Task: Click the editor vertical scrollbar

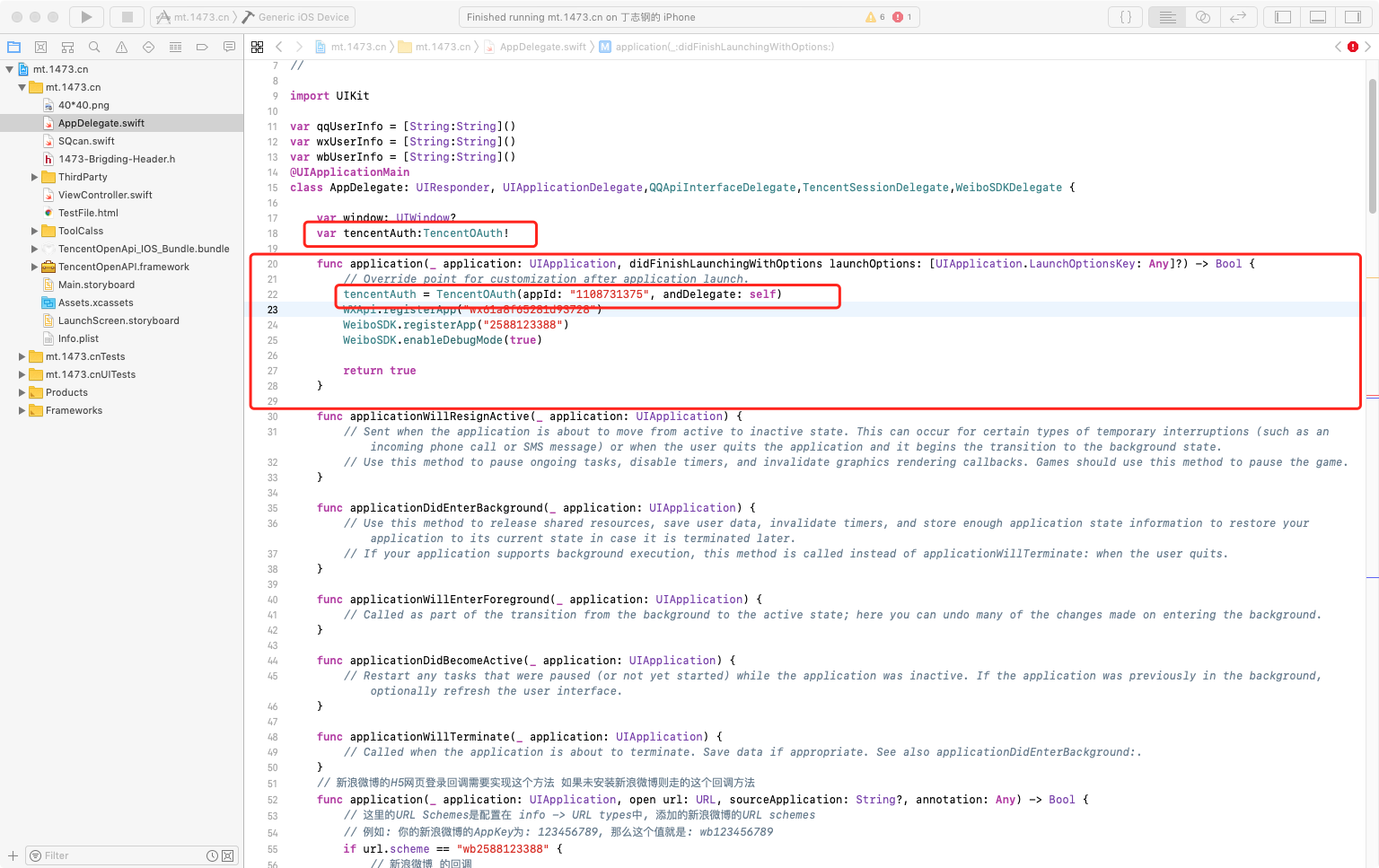Action: 1373,145
